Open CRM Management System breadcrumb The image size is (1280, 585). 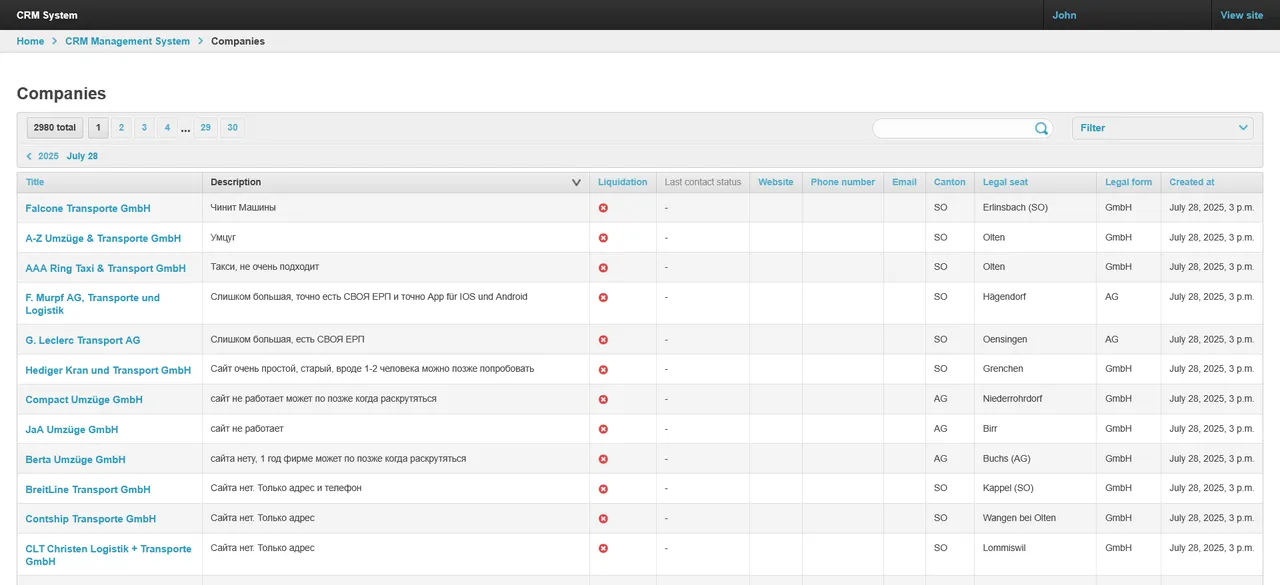pyautogui.click(x=127, y=41)
